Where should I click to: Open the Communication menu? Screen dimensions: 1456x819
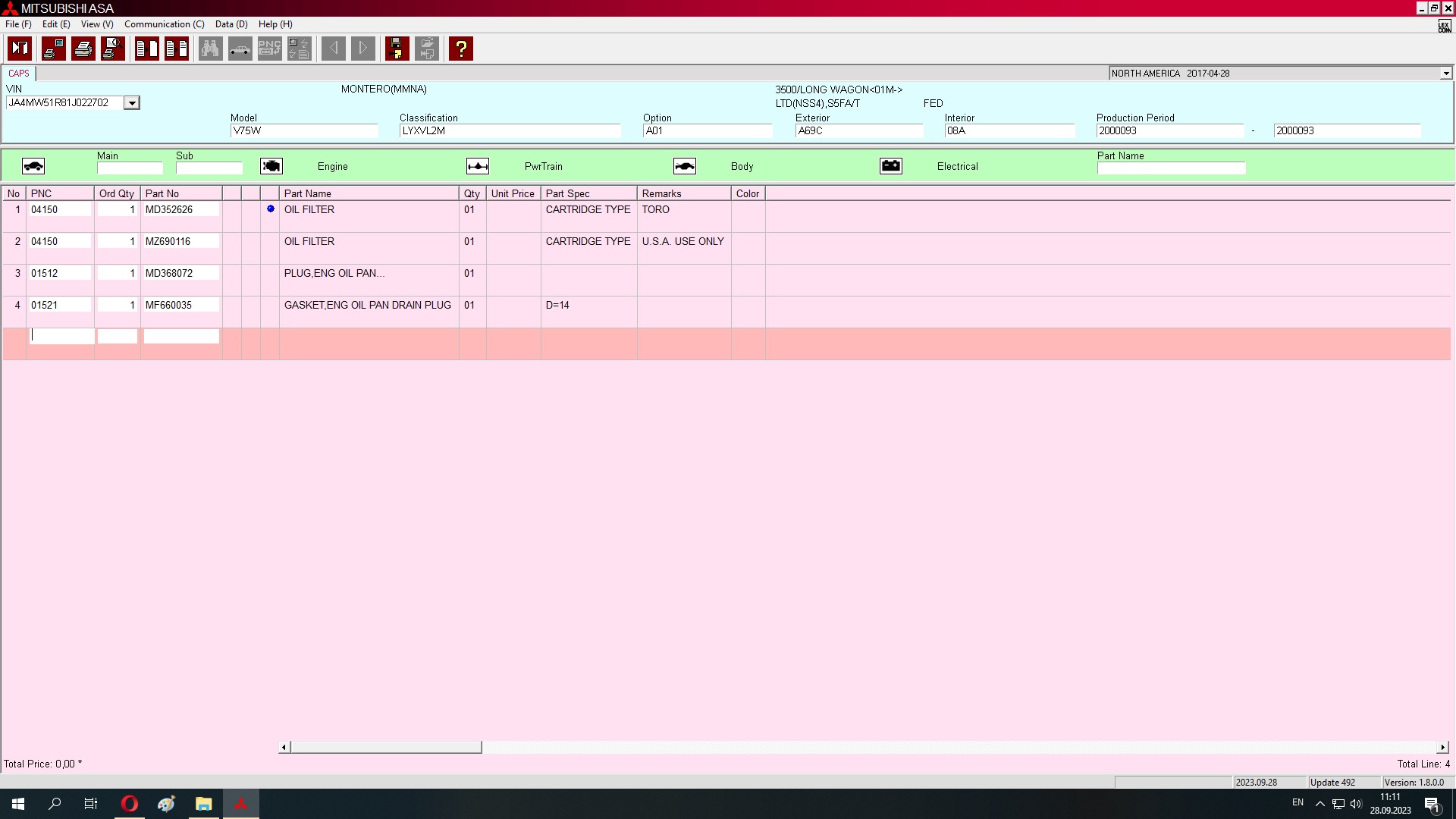click(164, 24)
